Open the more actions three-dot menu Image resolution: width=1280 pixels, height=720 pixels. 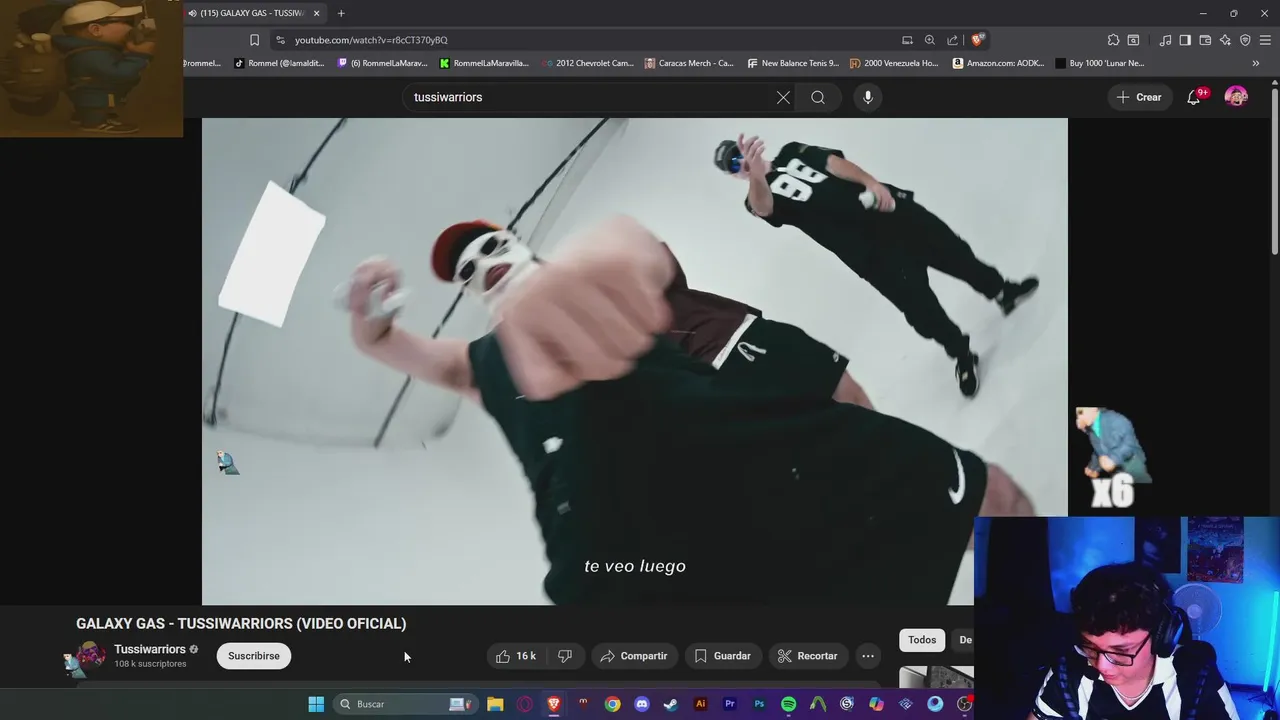click(868, 656)
